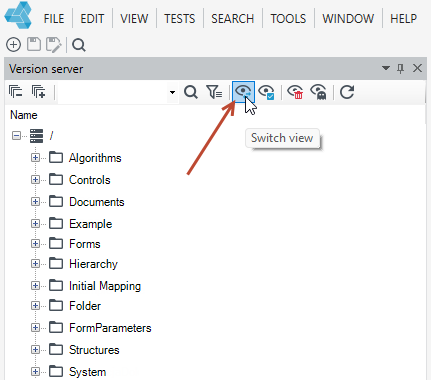Expand the Hierarchy folder
This screenshot has width=431, height=380.
pyautogui.click(x=35, y=264)
